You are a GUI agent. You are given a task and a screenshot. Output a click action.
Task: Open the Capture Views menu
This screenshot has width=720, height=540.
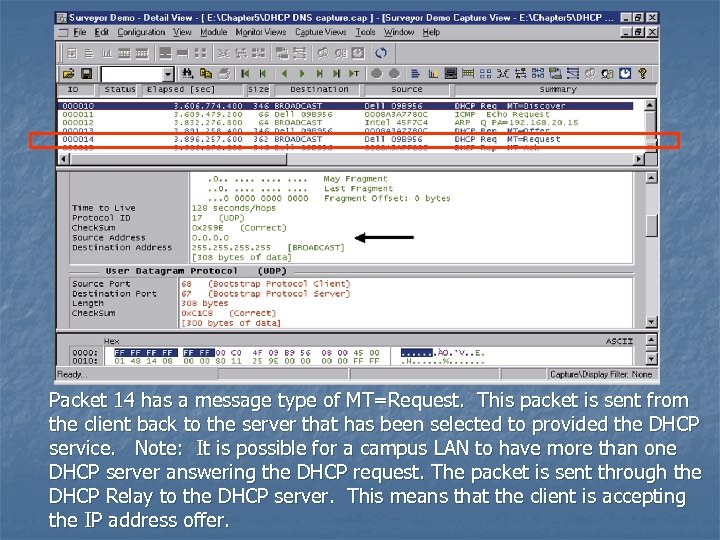[x=321, y=32]
